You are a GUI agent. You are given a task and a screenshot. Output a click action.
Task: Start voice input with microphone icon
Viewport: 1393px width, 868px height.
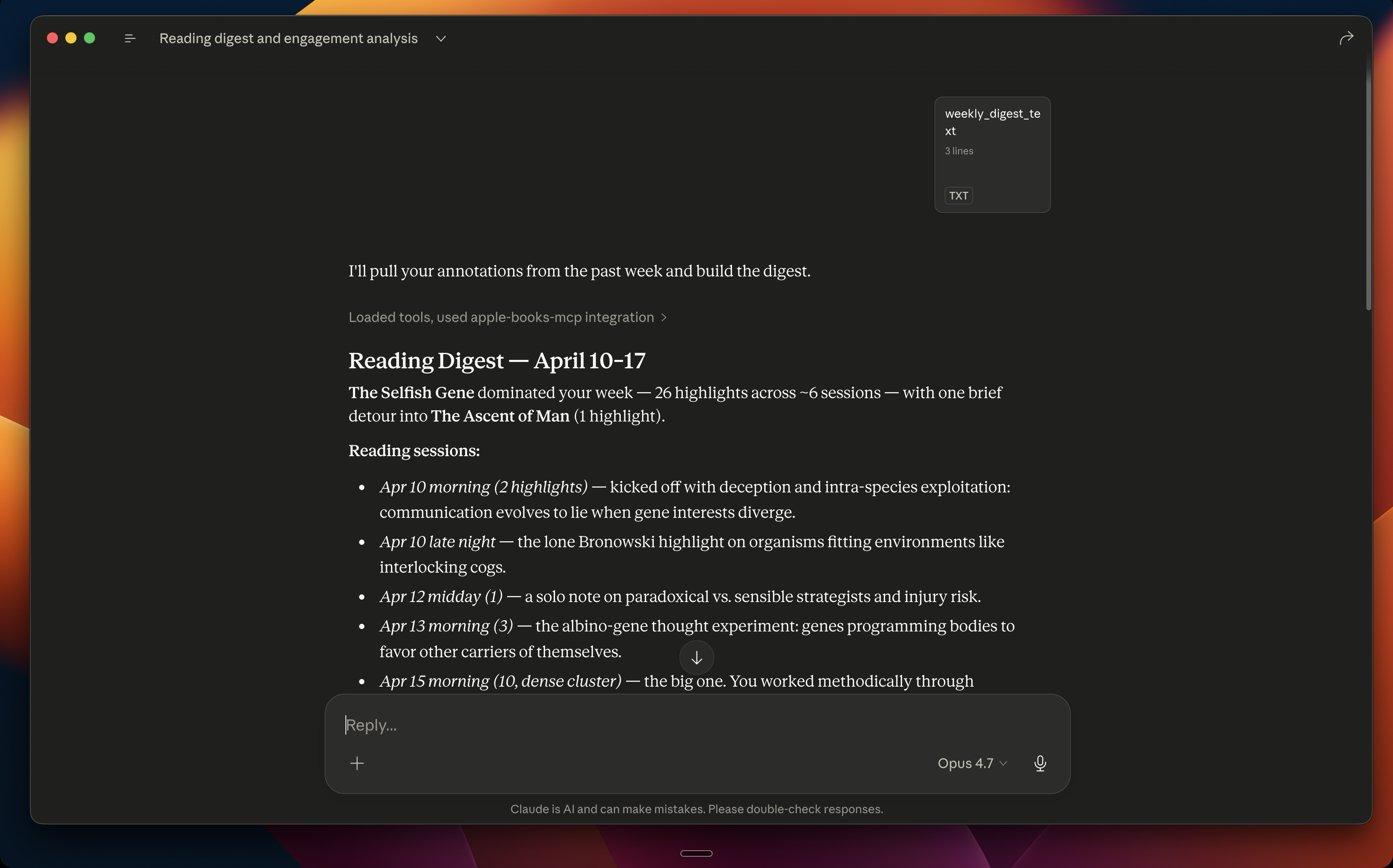(1039, 763)
